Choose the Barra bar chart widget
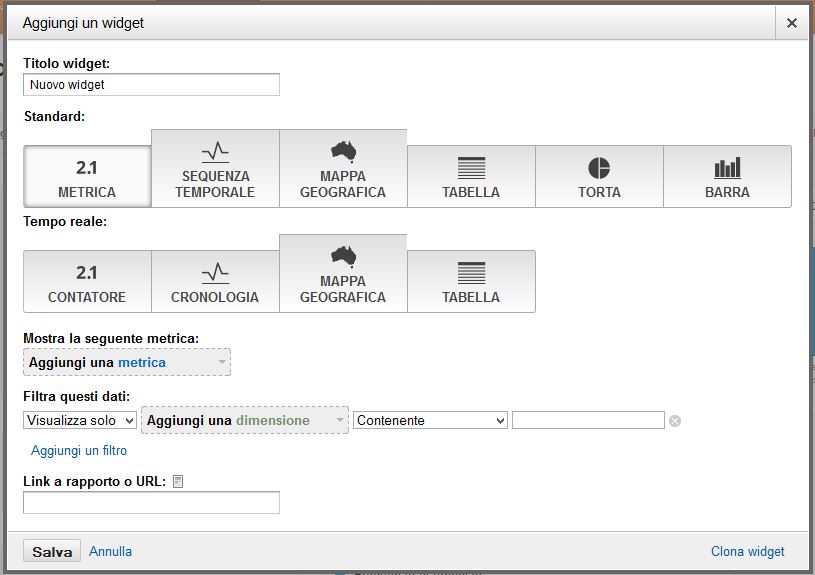 coord(727,177)
